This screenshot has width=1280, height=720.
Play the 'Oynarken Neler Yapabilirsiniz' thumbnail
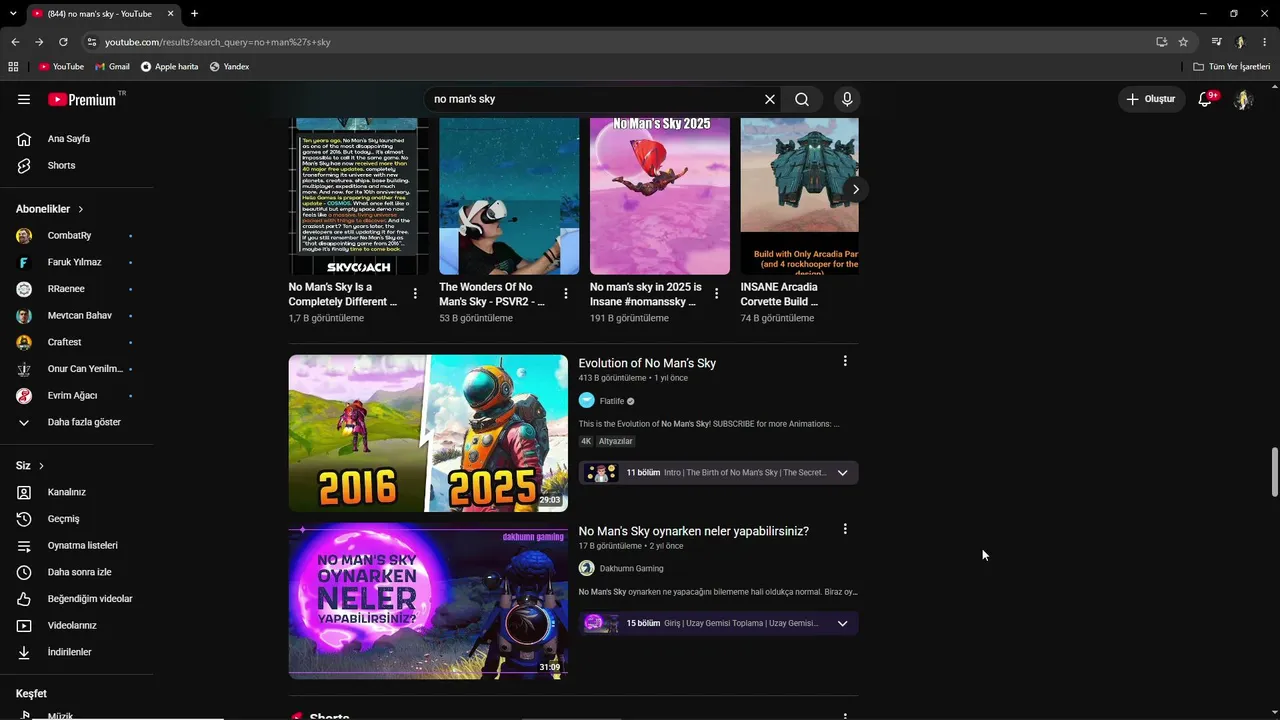[x=428, y=601]
